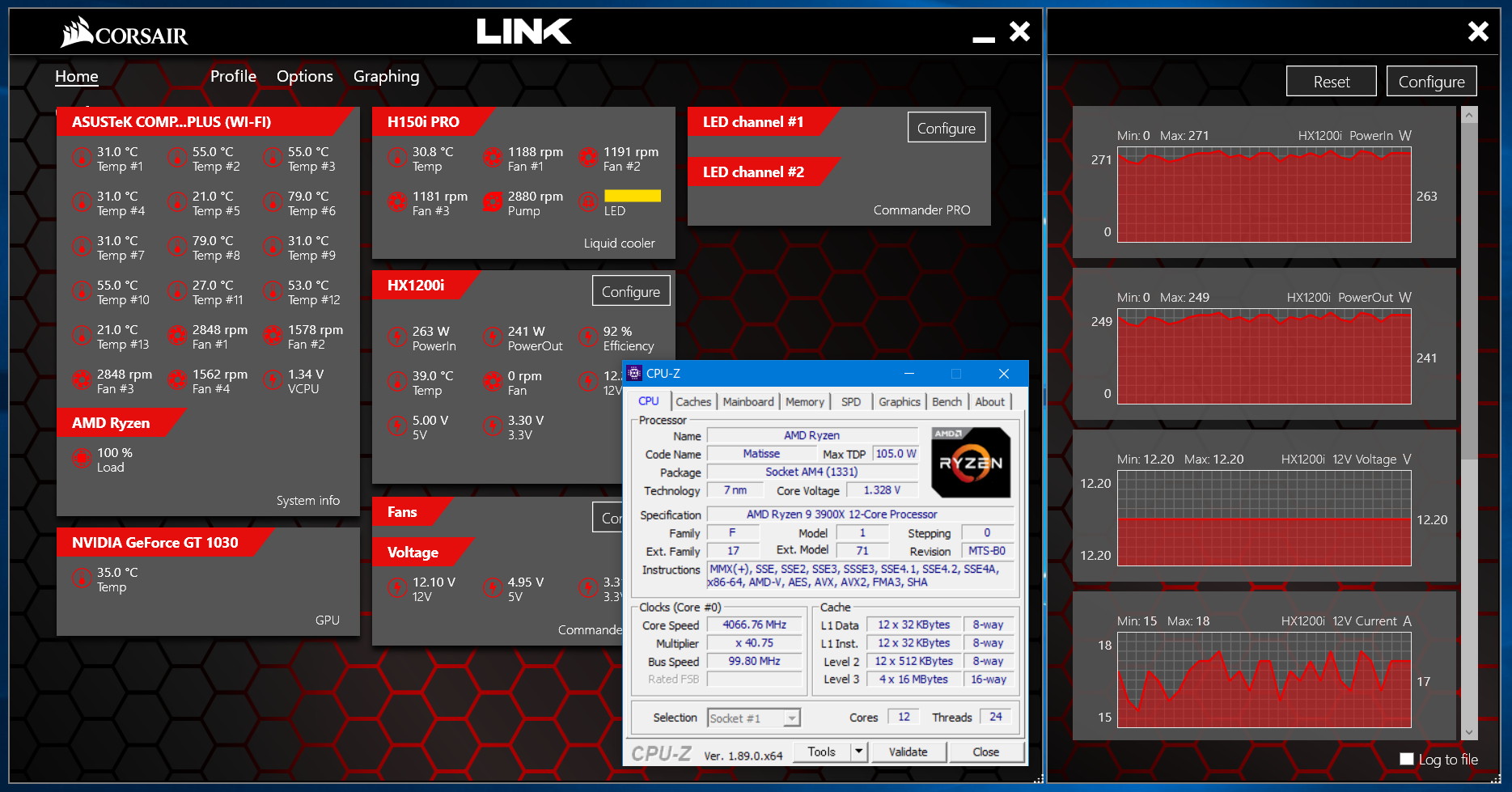Close the graph side panel
Image resolution: width=1512 pixels, height=792 pixels.
click(1478, 32)
